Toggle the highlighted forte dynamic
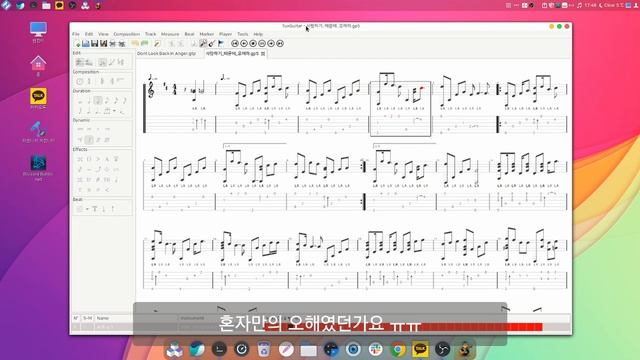 [x=89, y=140]
